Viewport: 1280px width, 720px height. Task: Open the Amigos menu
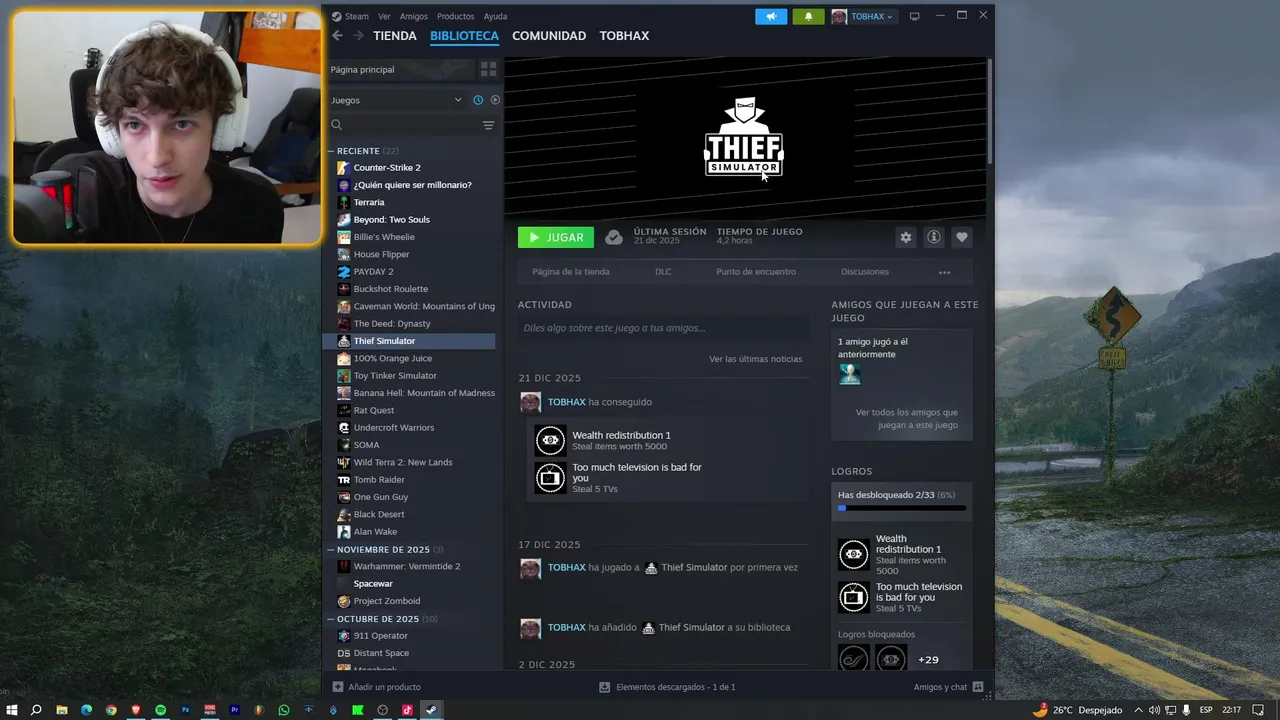tap(414, 16)
